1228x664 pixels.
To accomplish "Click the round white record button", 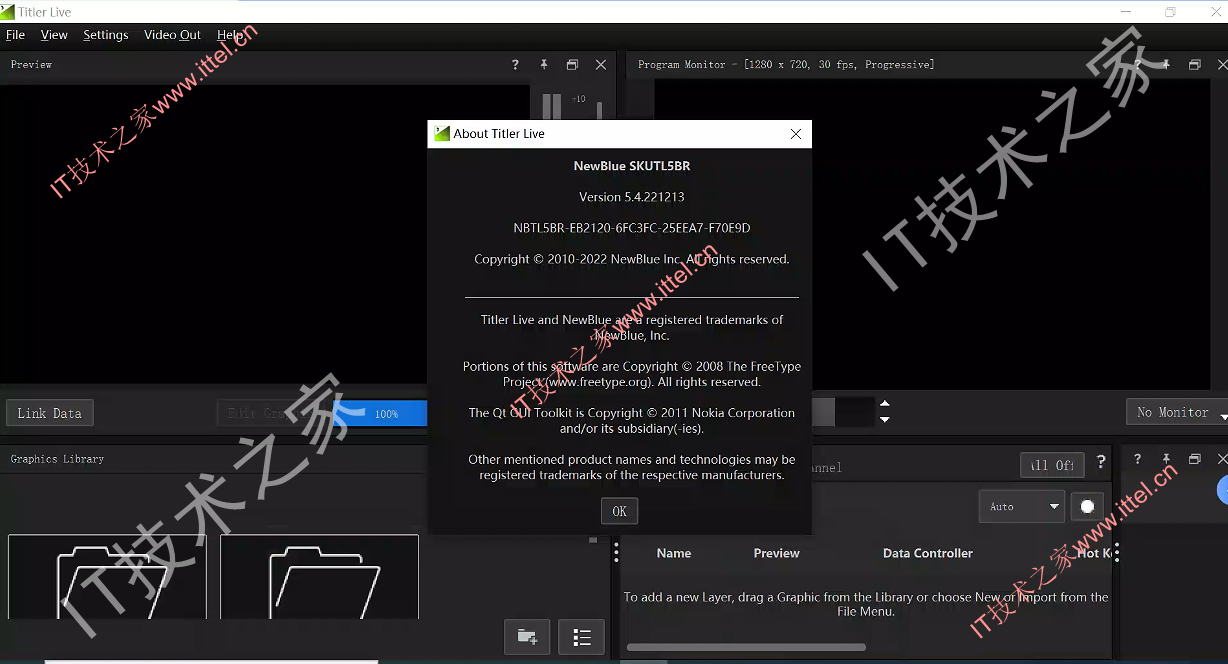I will click(1087, 507).
